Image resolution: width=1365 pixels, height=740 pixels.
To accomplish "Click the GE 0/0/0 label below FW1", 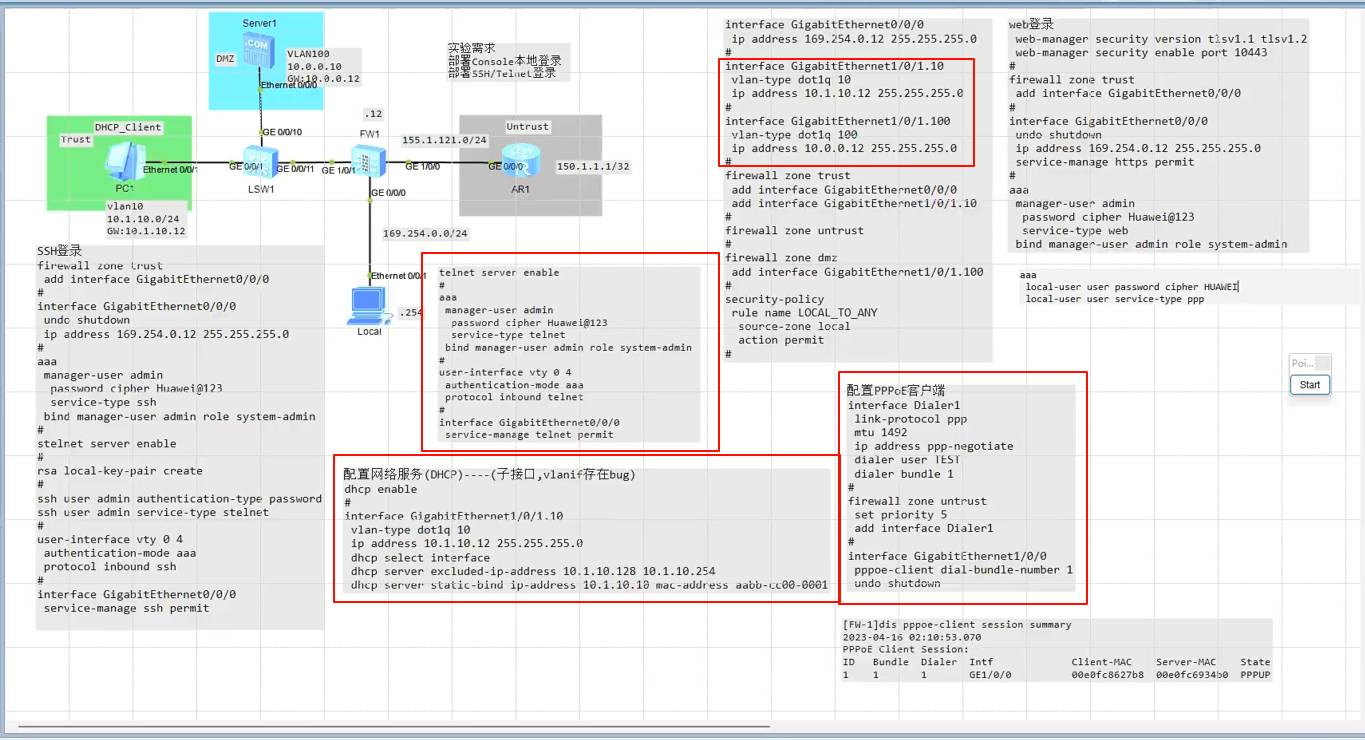I will [388, 192].
